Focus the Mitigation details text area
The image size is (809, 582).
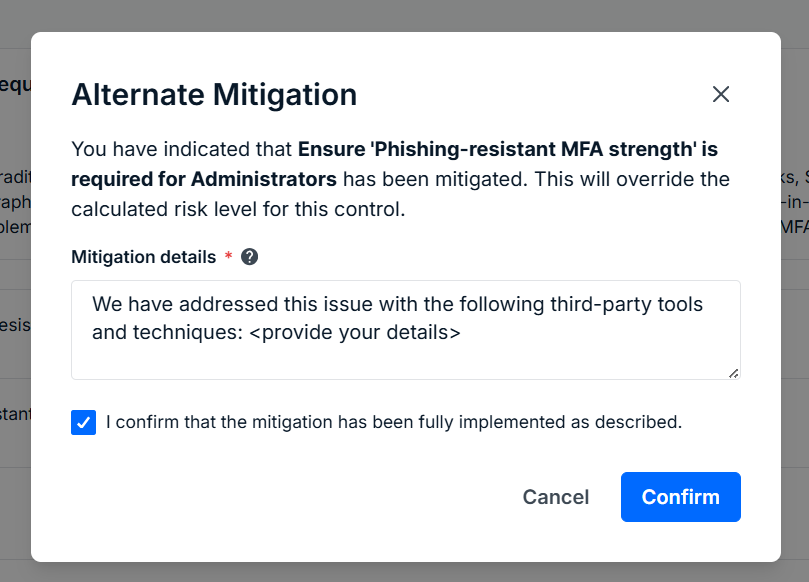click(406, 330)
